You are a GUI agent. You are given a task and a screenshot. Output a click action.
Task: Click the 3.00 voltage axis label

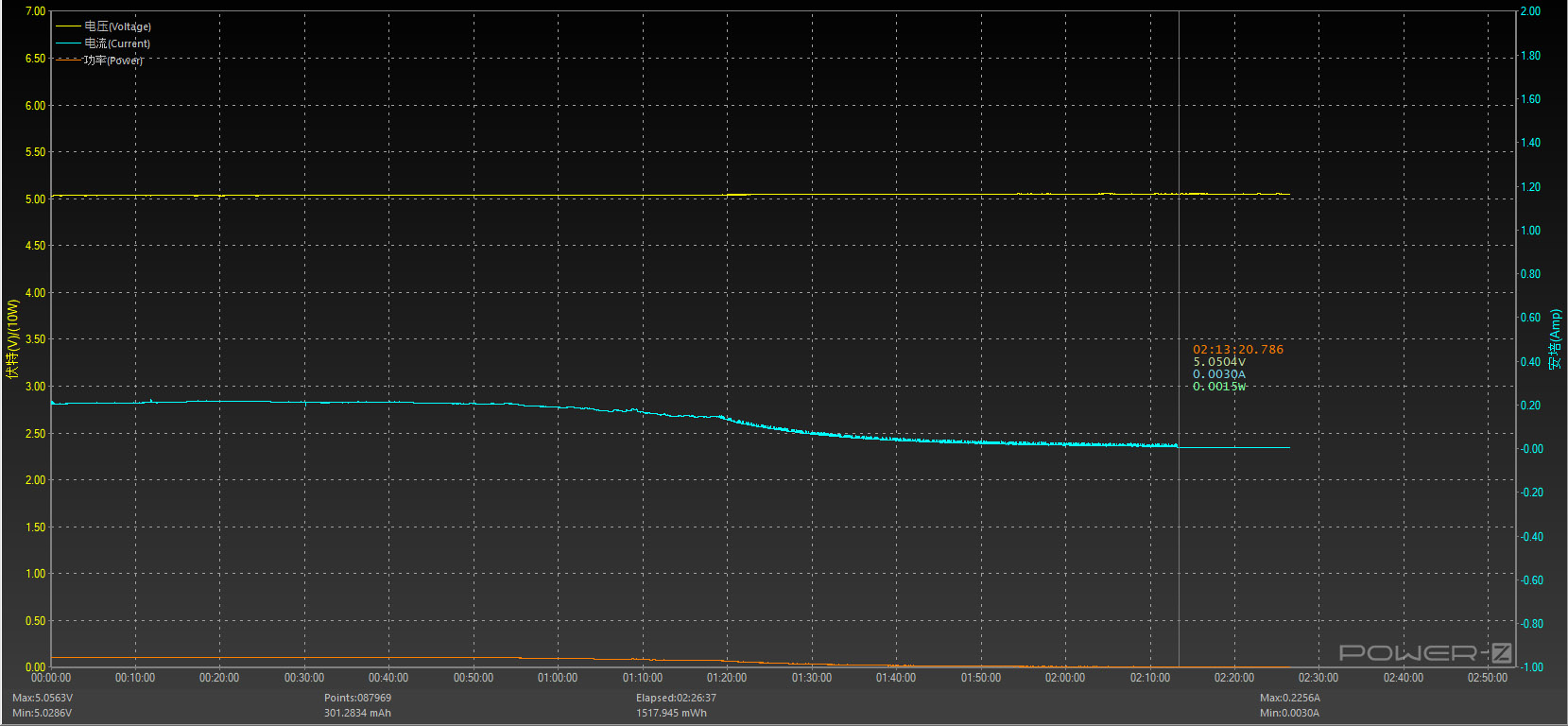[35, 387]
